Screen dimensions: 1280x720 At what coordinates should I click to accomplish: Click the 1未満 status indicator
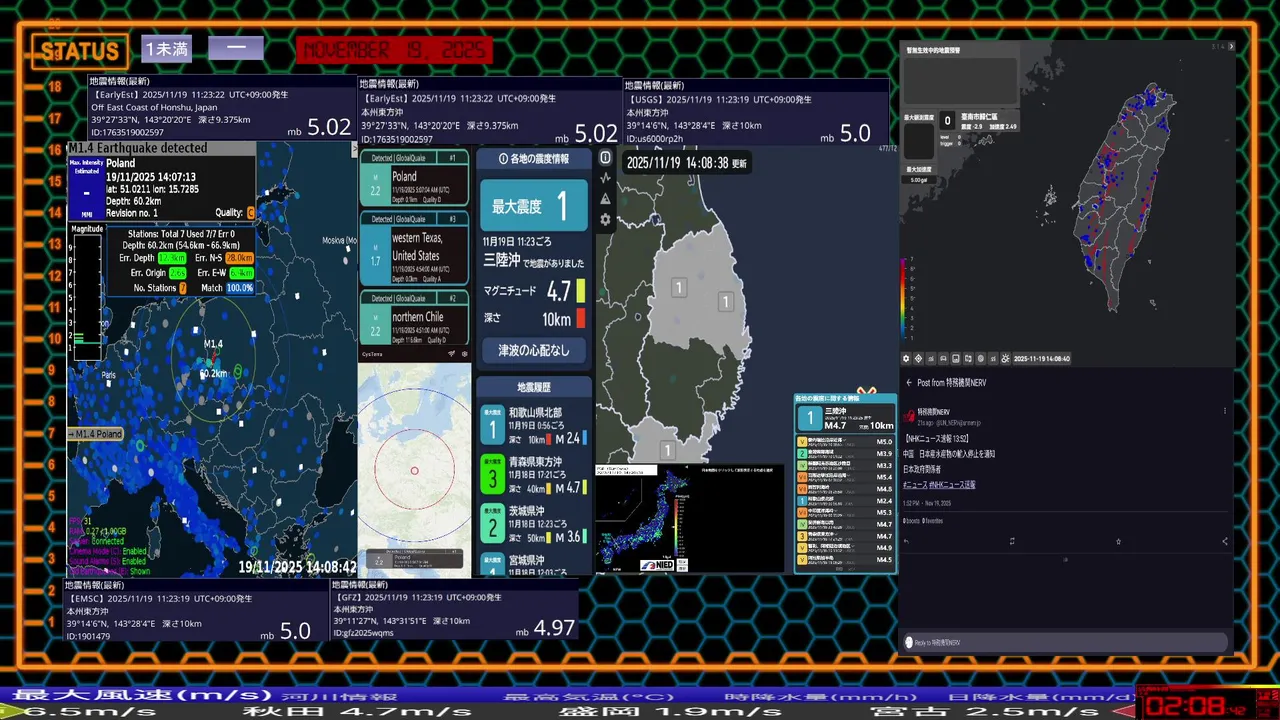[x=167, y=48]
